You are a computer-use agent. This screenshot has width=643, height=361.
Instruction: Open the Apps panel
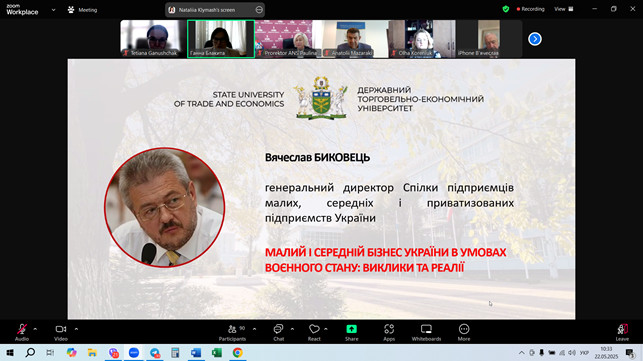tap(389, 332)
